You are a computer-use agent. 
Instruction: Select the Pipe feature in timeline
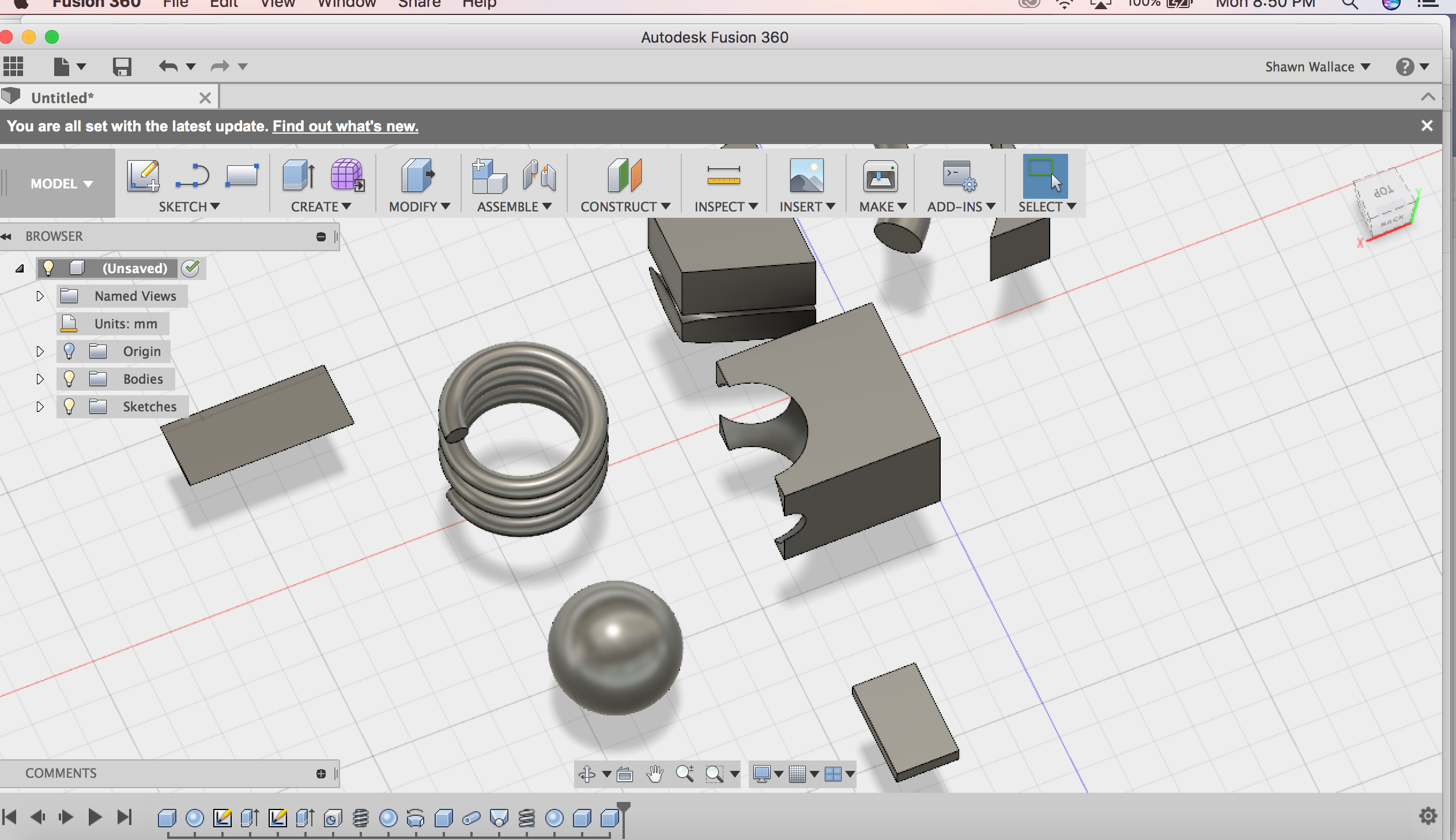471,818
